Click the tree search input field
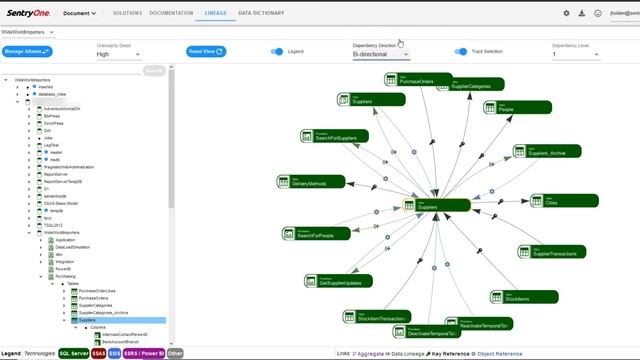This screenshot has width=640, height=360. [71, 71]
